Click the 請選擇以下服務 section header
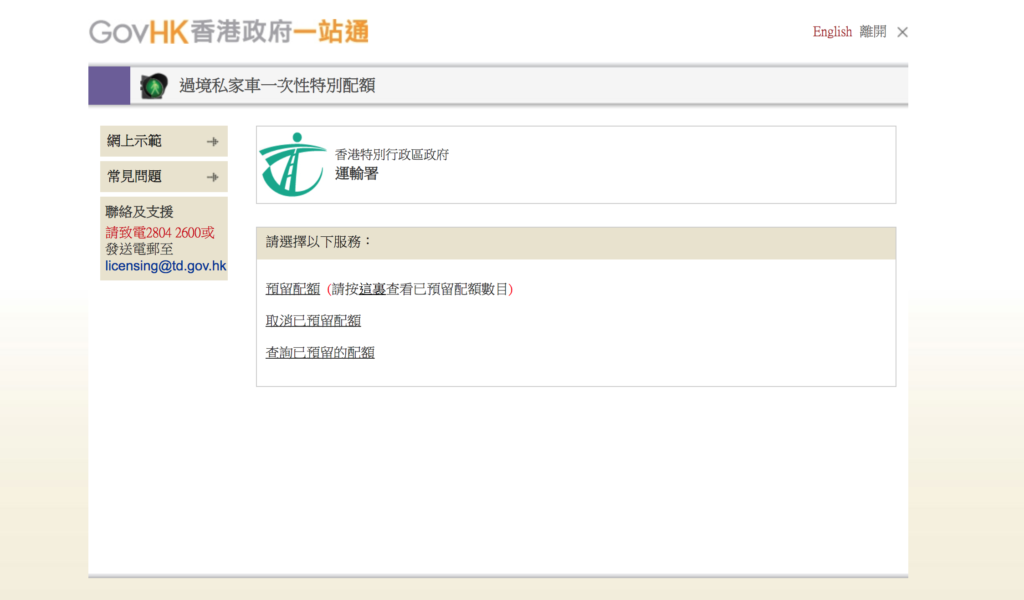The width and height of the screenshot is (1024, 600). (x=319, y=242)
